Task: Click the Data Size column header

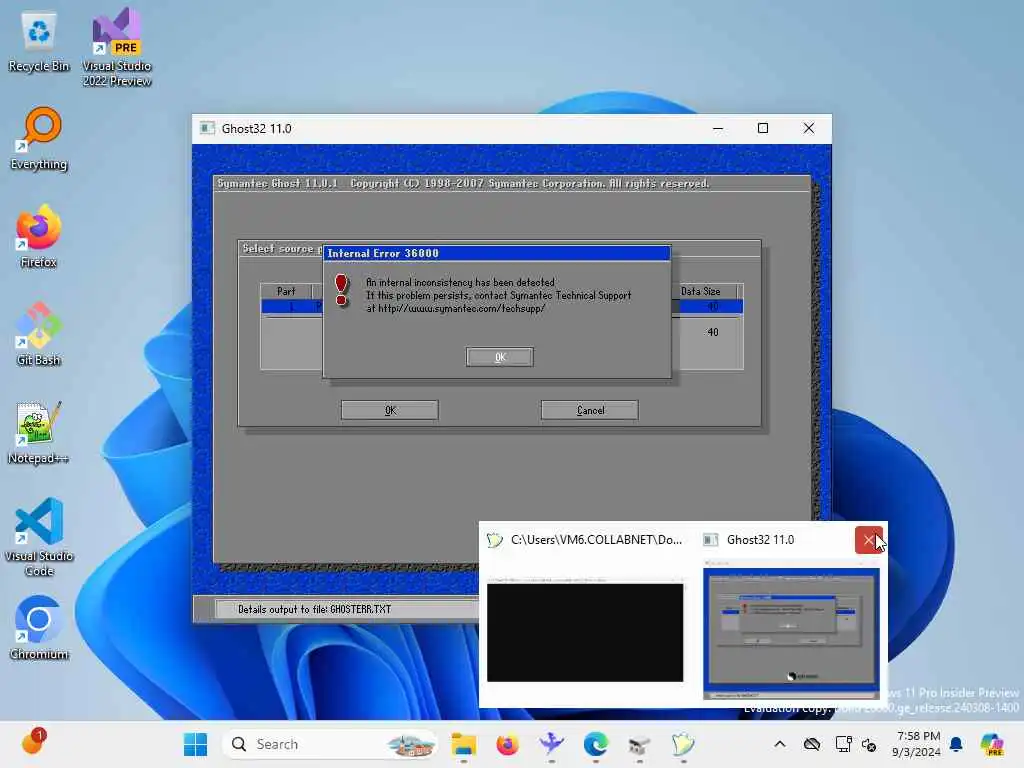Action: pos(700,291)
